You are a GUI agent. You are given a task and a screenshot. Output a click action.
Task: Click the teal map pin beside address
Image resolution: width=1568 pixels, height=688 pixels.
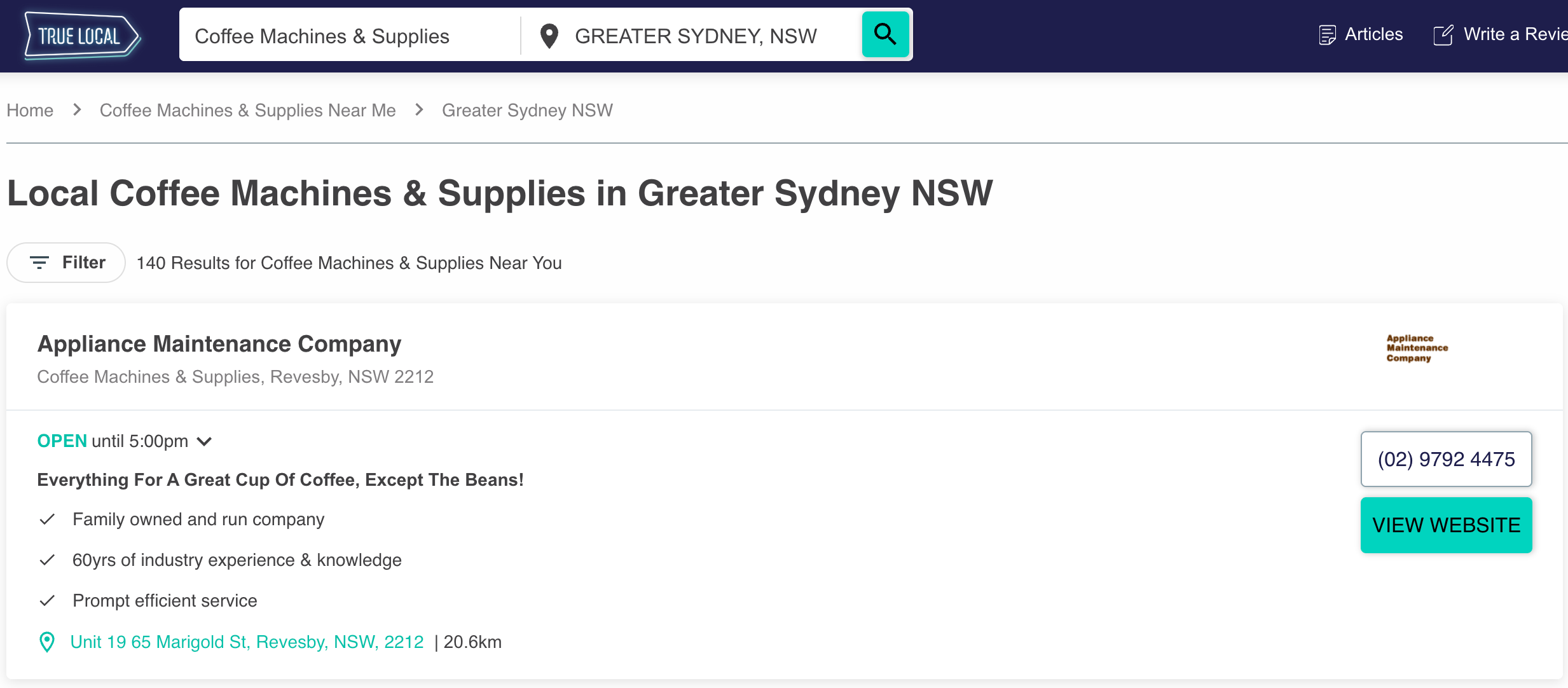pos(47,642)
